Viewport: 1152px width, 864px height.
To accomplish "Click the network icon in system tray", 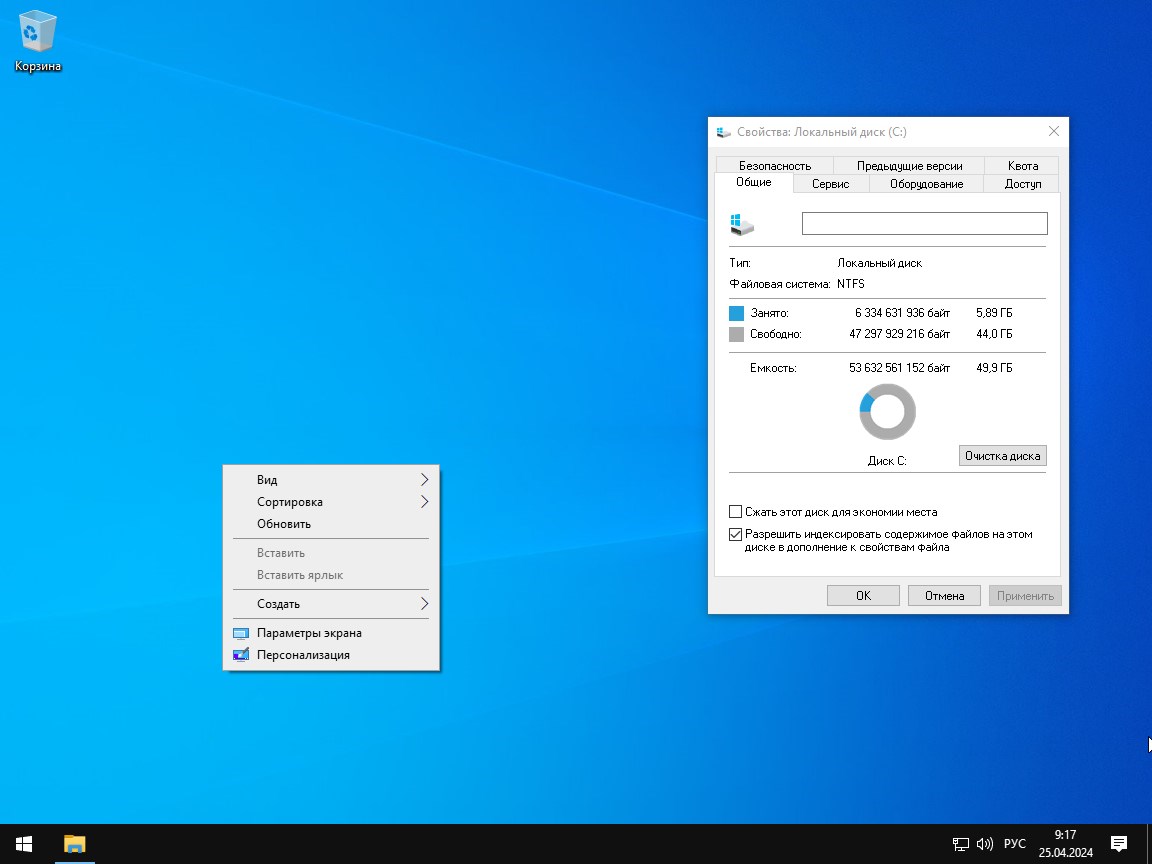I will (960, 843).
